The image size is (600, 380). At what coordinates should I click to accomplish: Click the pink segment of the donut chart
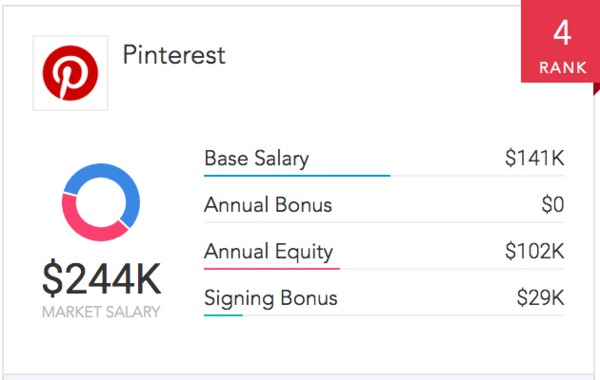tap(82, 225)
